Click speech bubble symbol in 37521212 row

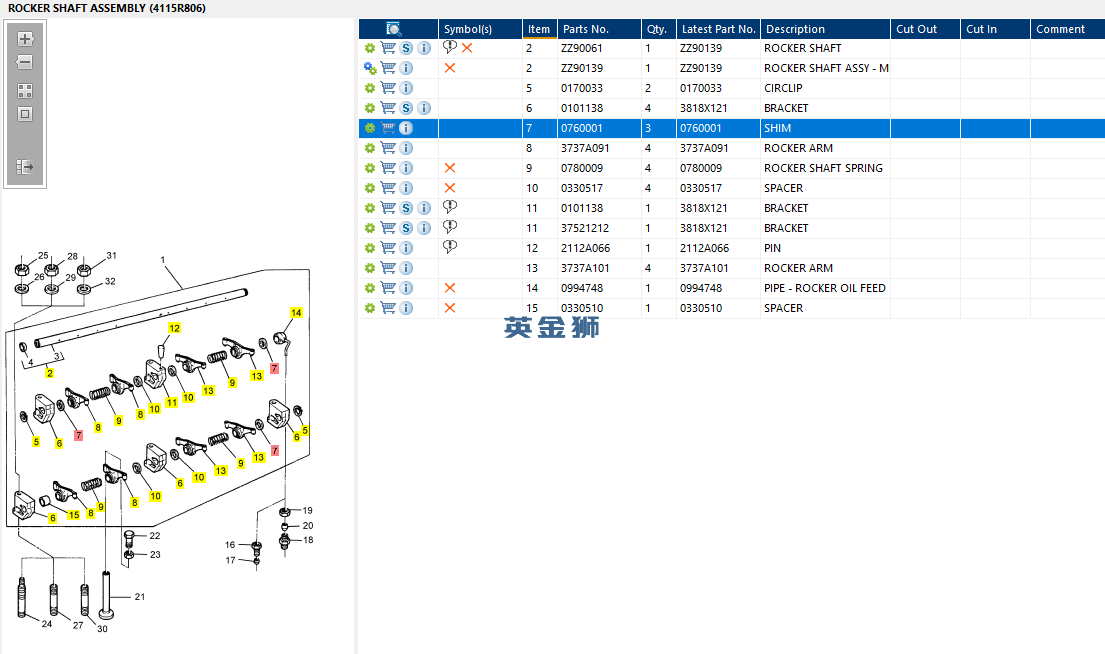point(450,227)
